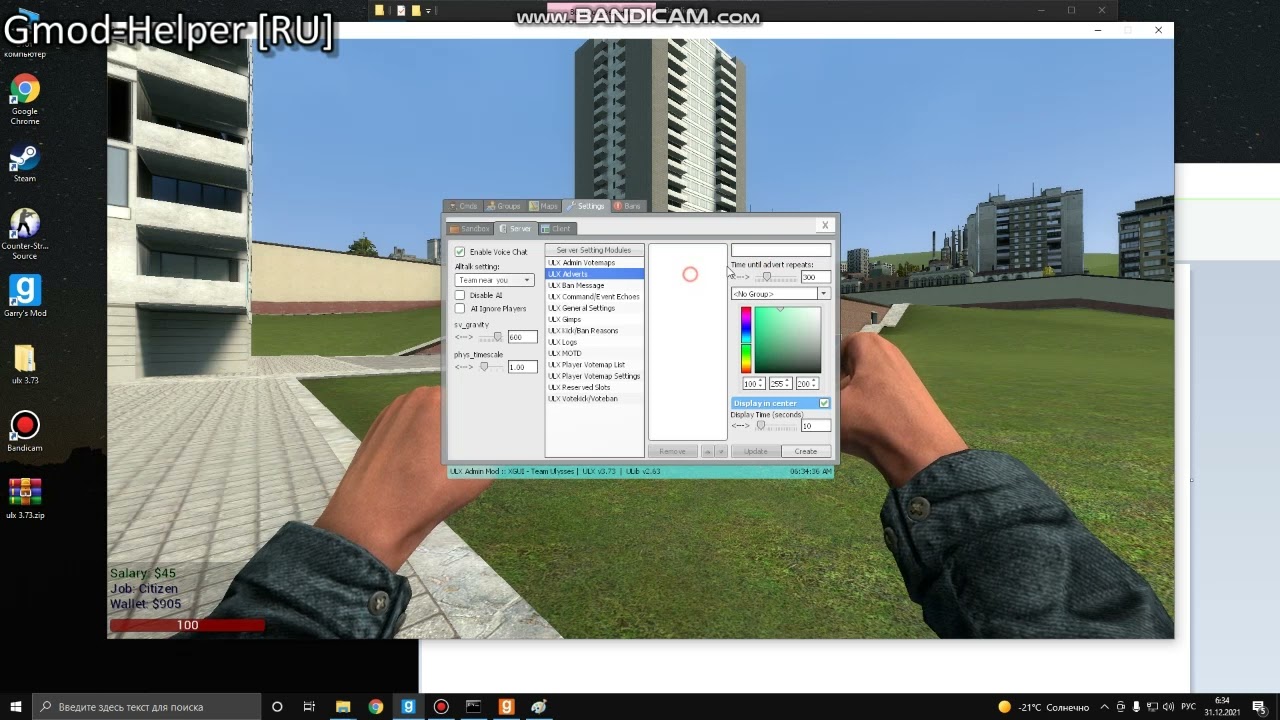
Task: Open Garry's Mod desktop shortcut
Action: tap(25, 296)
